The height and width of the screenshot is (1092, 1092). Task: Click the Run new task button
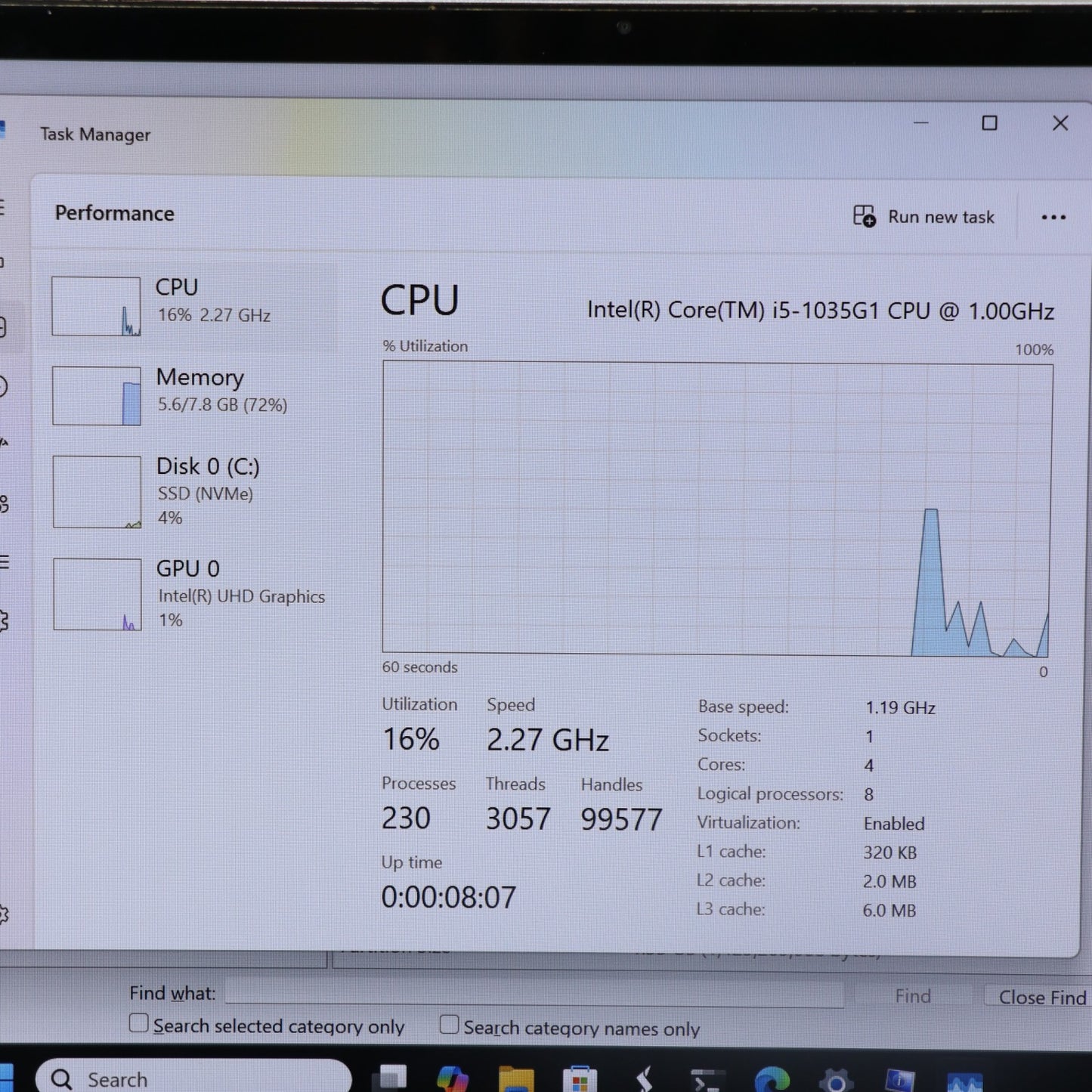(x=924, y=217)
